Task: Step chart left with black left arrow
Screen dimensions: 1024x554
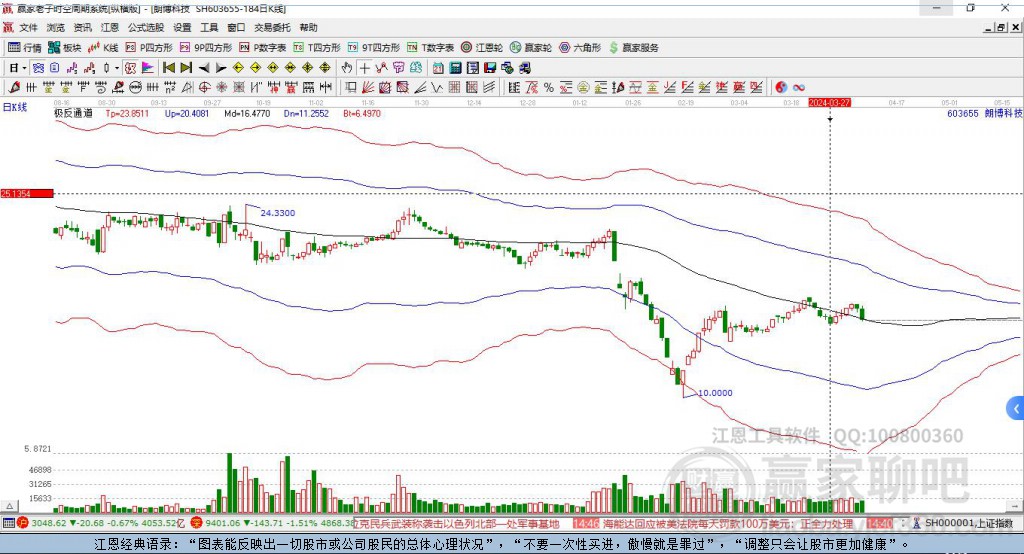Action: (204, 68)
